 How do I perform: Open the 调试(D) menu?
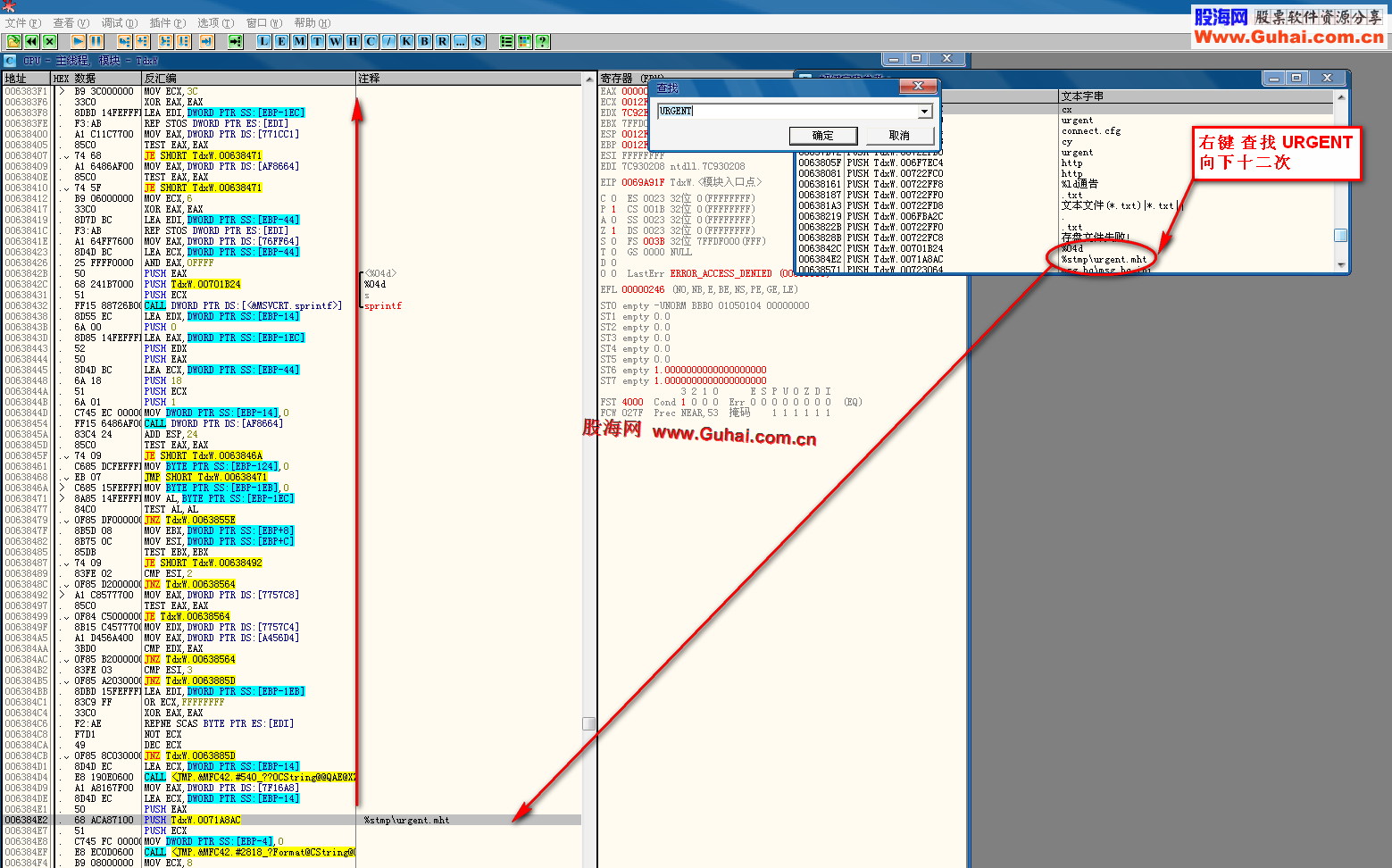point(120,23)
